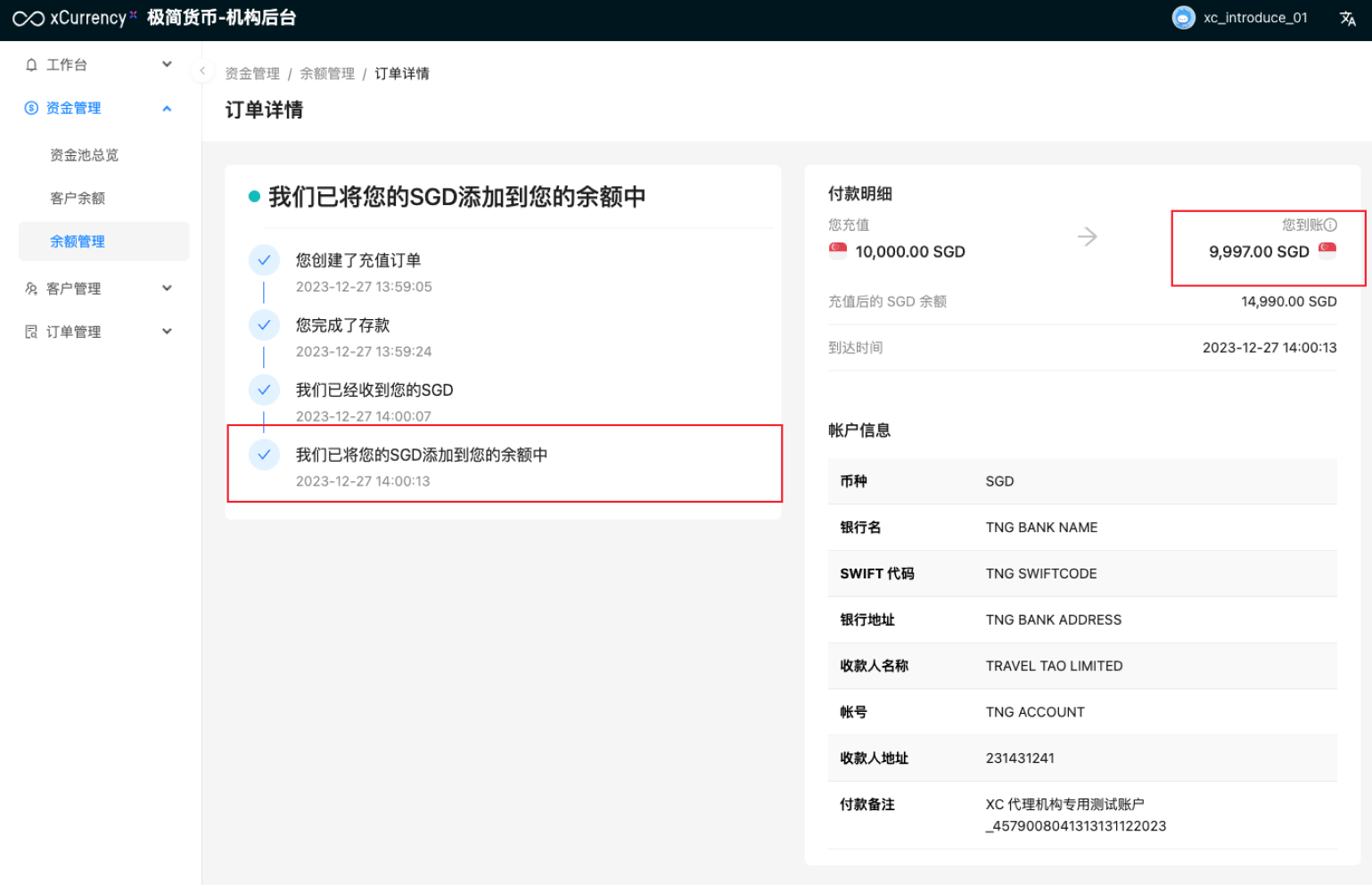This screenshot has width=1372, height=885.
Task: Click the 订单详情 page heading
Action: pos(264,110)
